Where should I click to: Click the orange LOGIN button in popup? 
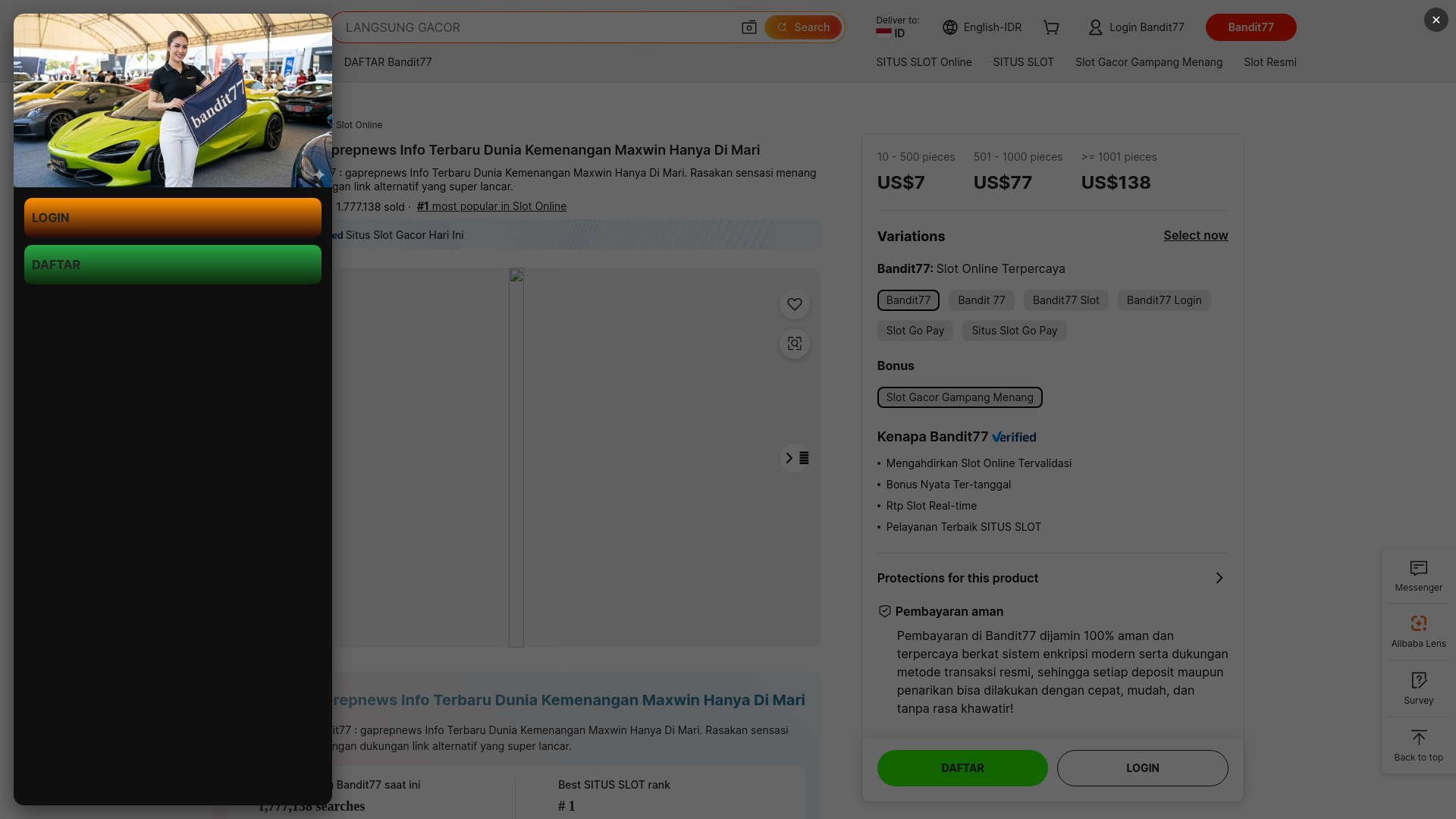(173, 218)
